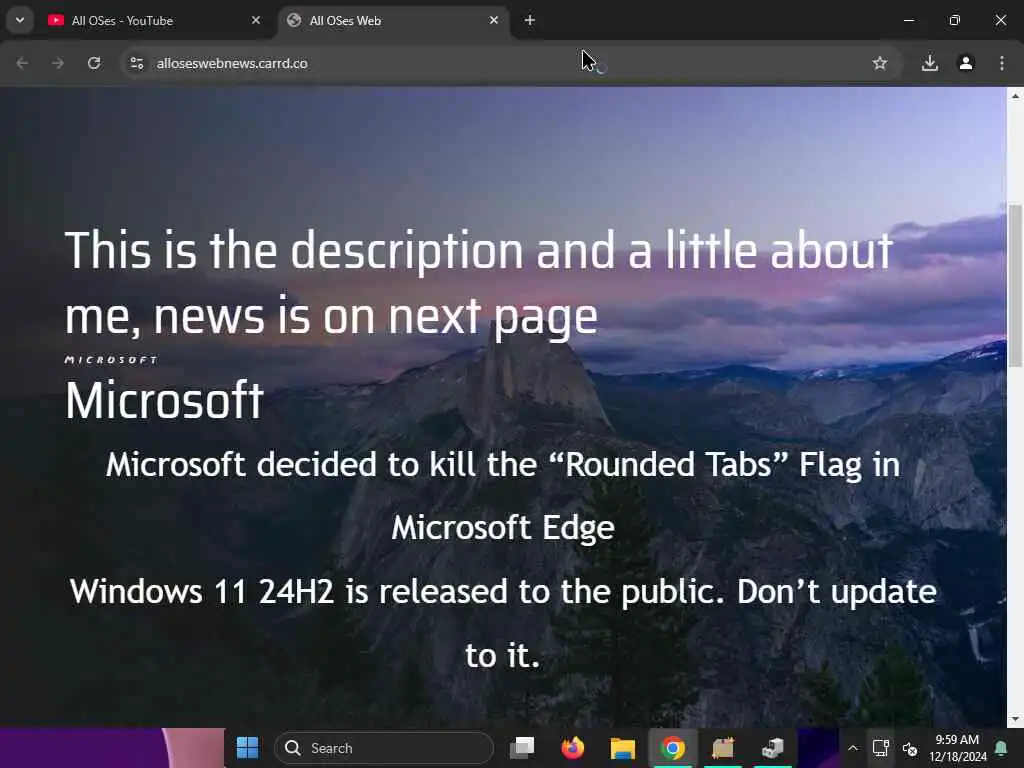Click the scrollbar up arrow

(x=1015, y=96)
